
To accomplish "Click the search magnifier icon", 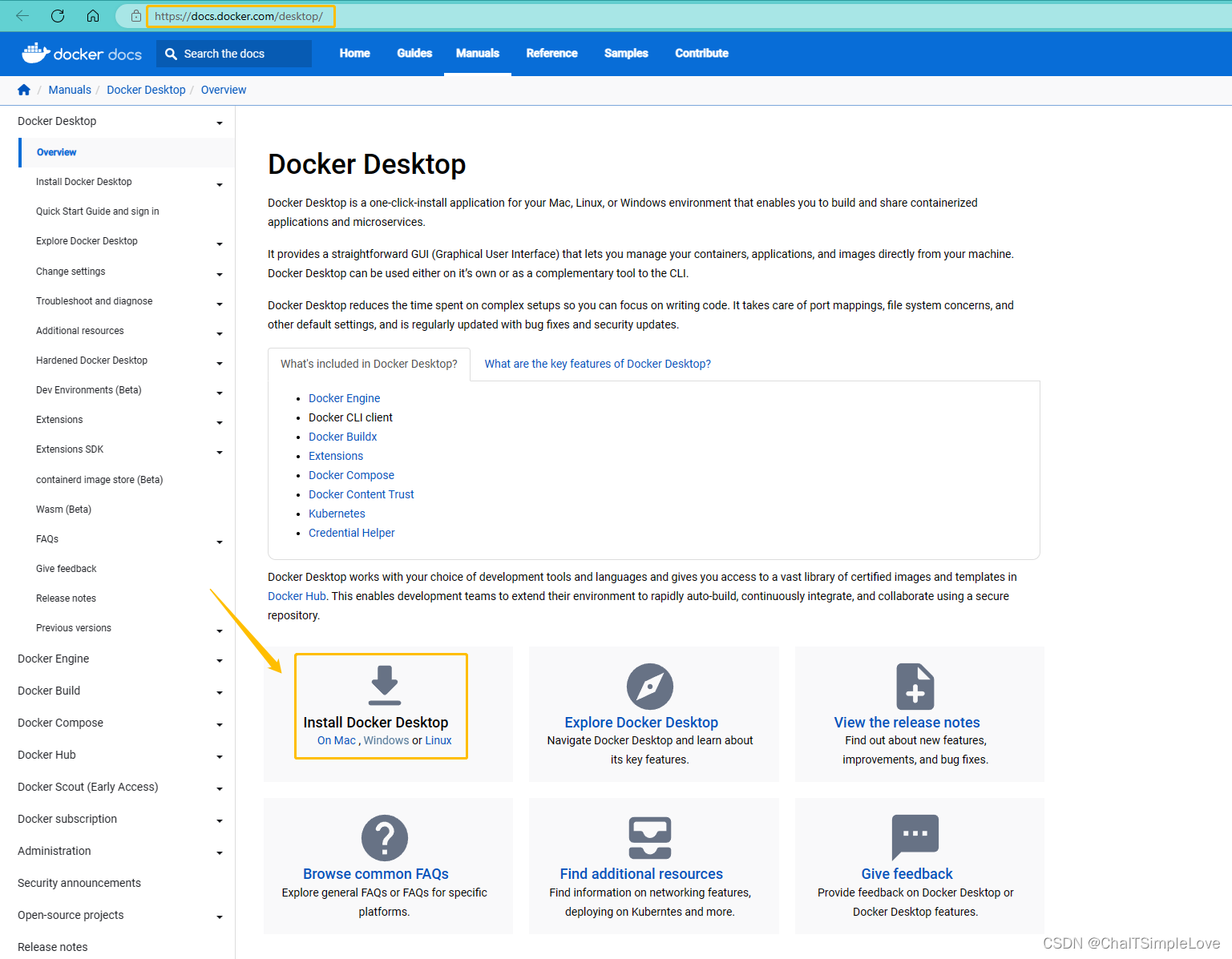I will (171, 53).
